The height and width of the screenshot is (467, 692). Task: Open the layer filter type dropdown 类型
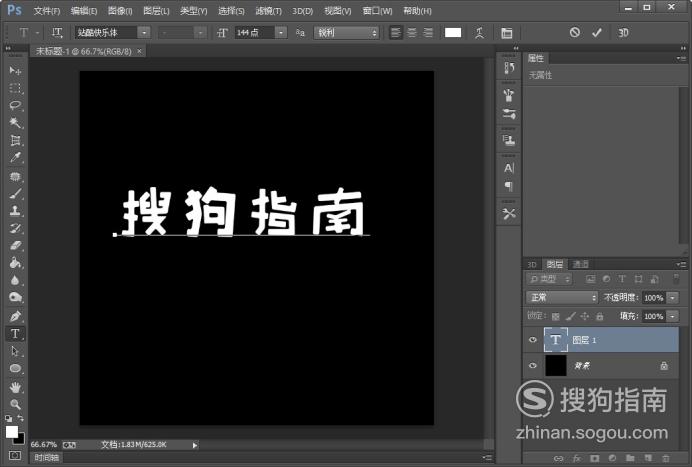(549, 279)
